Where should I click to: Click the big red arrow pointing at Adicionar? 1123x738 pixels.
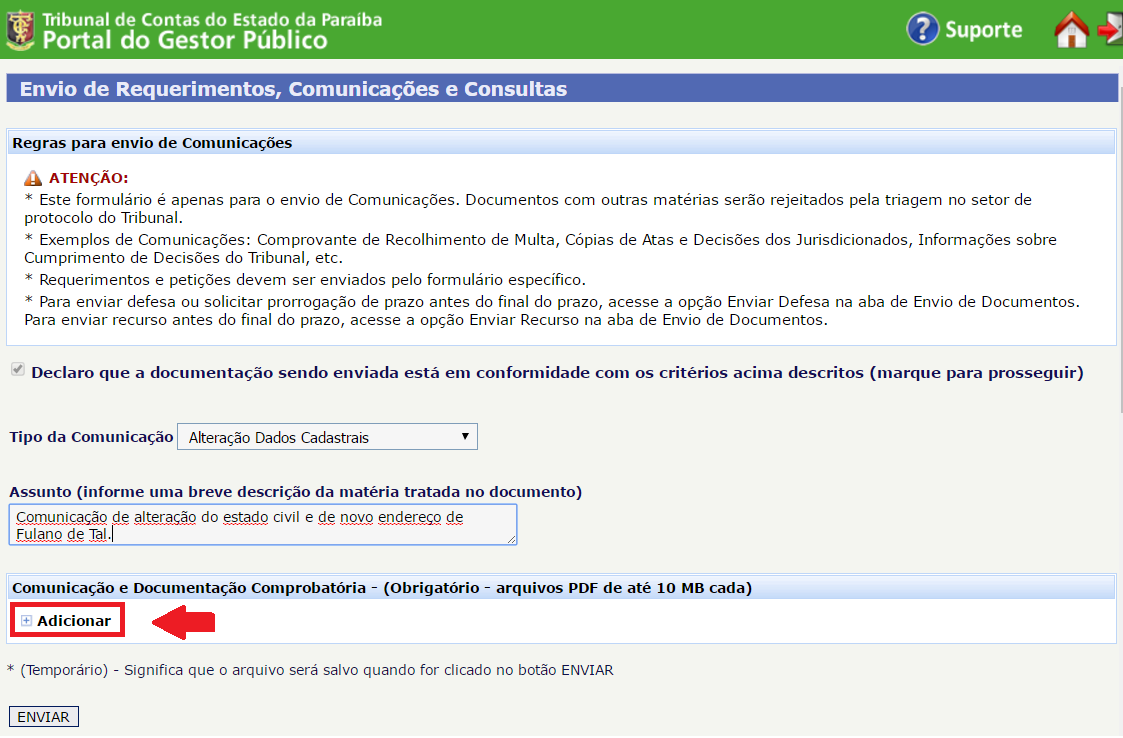(x=184, y=622)
